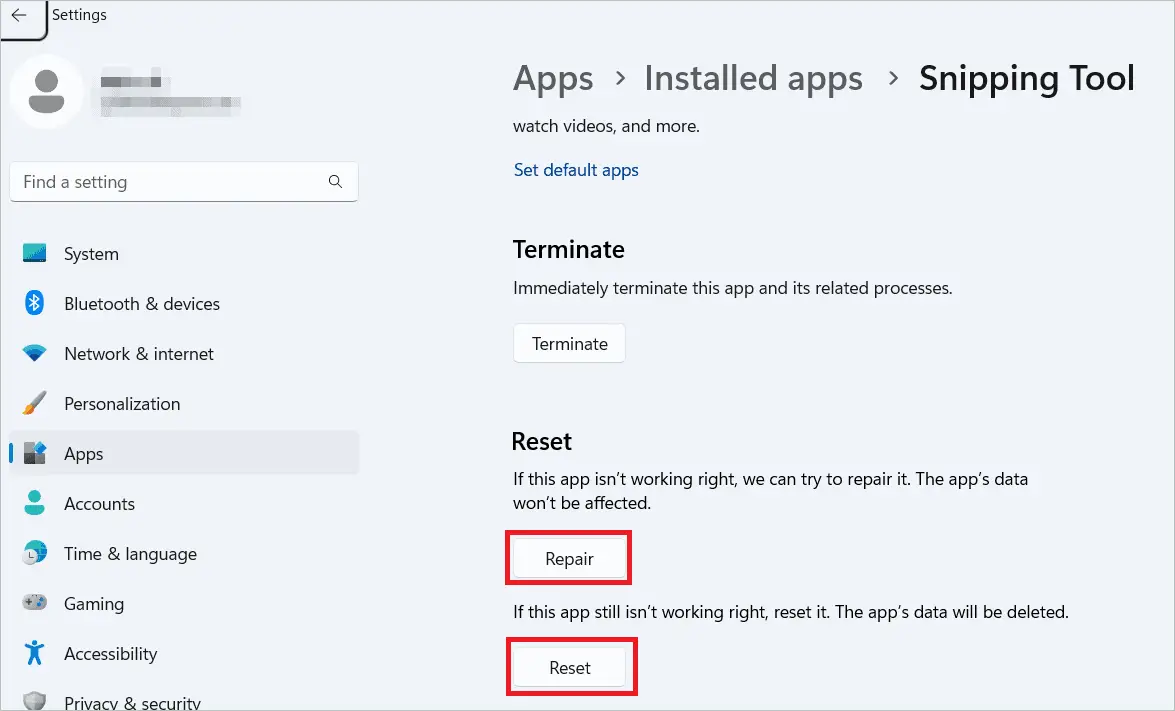Open Accounts category label
Viewport: 1175px width, 711px height.
point(100,503)
